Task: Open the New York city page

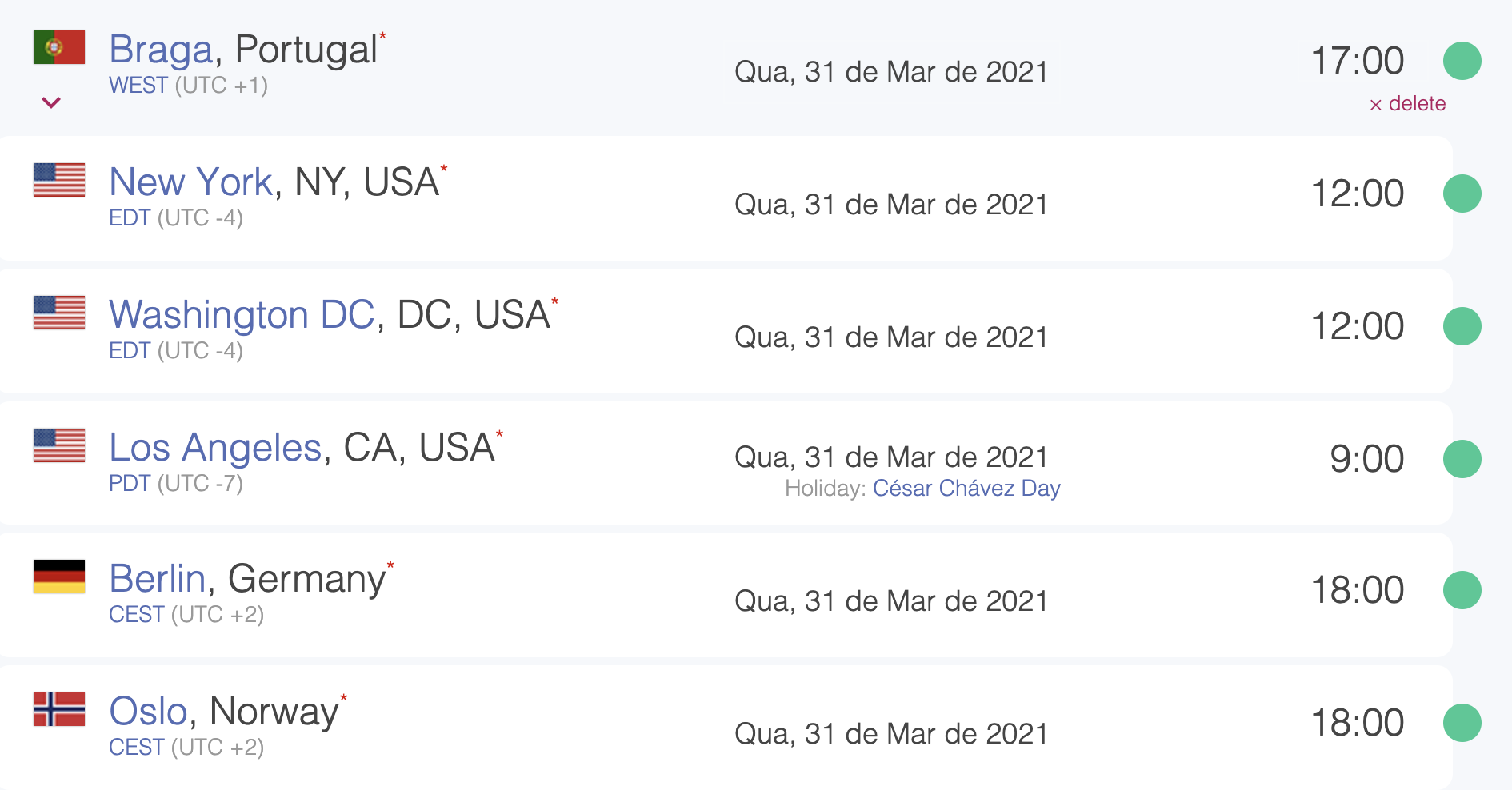Action: point(190,181)
